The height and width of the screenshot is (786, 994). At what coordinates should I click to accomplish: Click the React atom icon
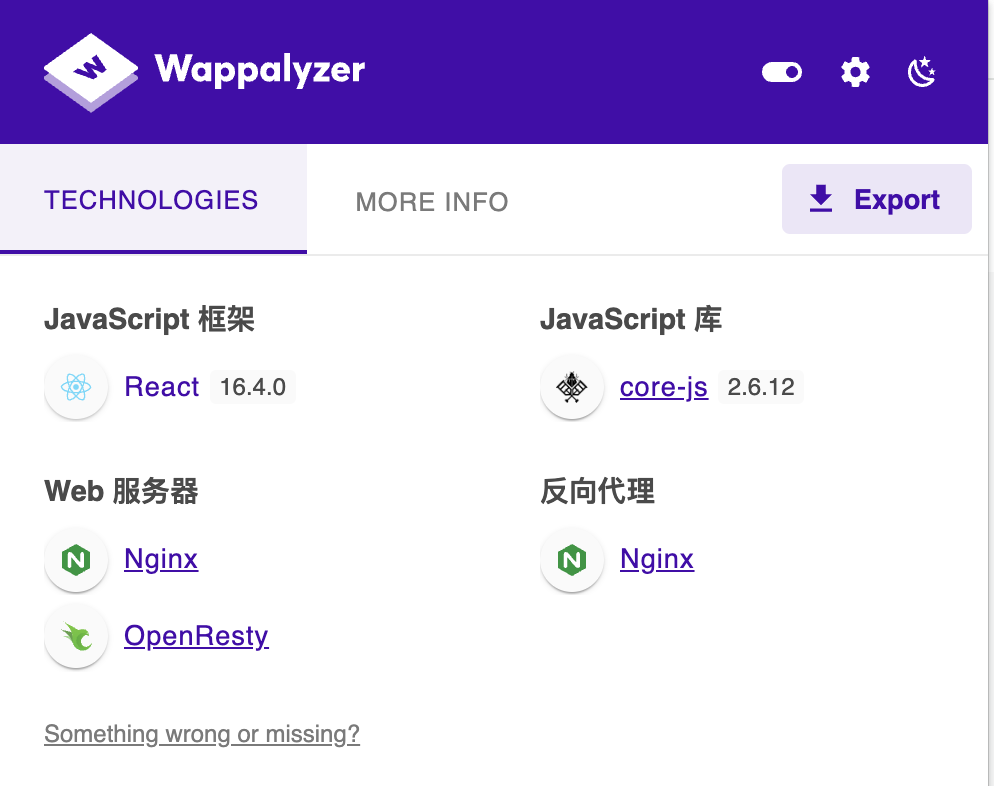click(x=76, y=387)
